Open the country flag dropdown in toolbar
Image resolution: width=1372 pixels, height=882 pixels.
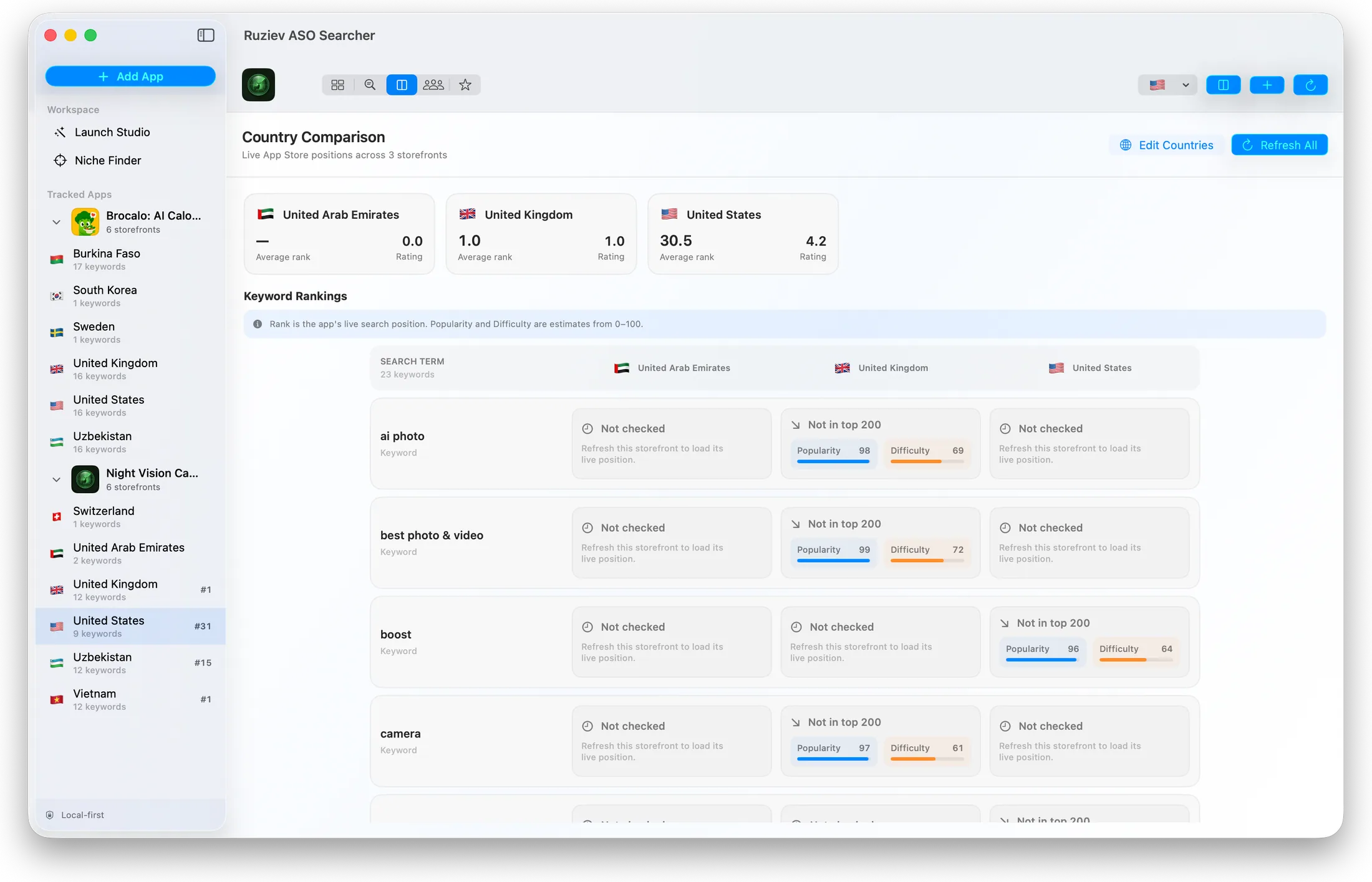tap(1168, 85)
